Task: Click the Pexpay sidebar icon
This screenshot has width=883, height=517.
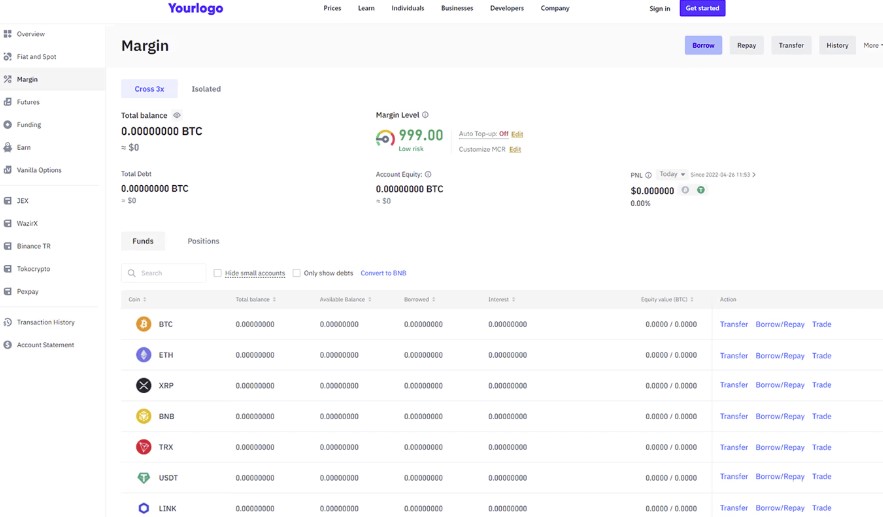Action: [x=7, y=291]
